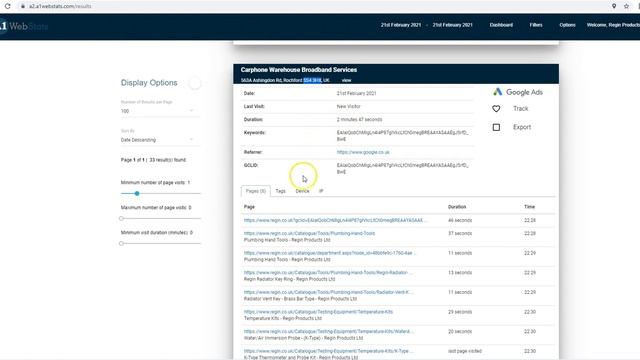640x360 pixels.
Task: Open the Catalogue/Tools/Plumbing-Hand-Tools link
Action: pos(309,233)
